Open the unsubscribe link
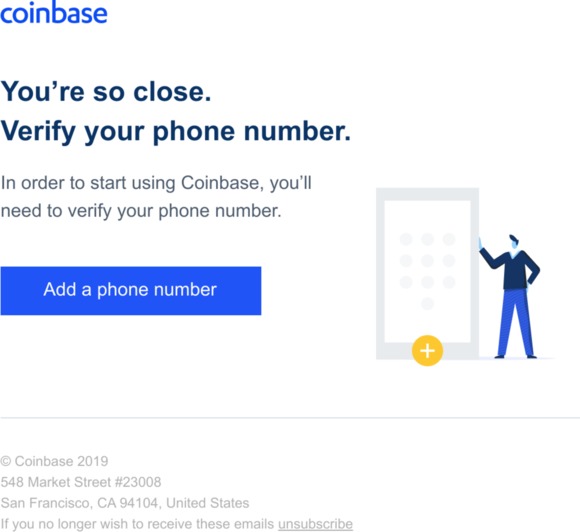Viewport: 580px width, 532px height. pos(315,524)
